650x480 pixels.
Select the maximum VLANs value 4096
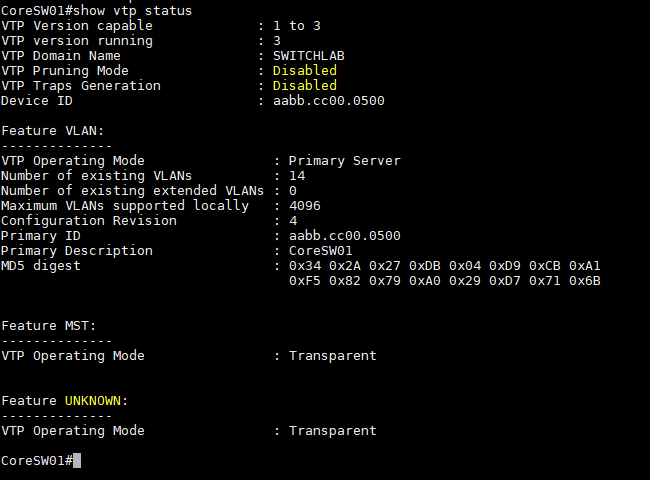[x=305, y=206]
